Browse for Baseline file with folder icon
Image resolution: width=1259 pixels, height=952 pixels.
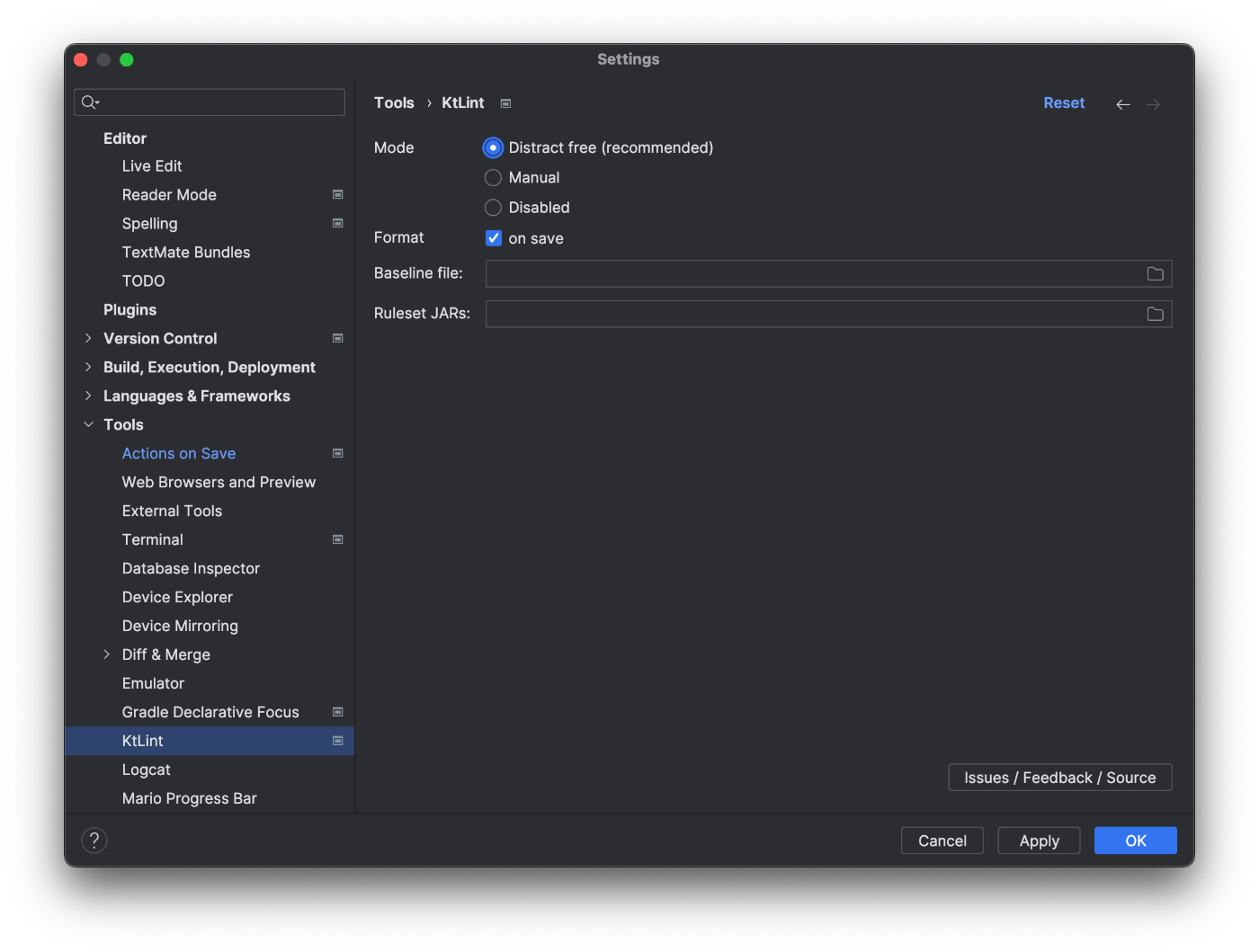[x=1156, y=273]
